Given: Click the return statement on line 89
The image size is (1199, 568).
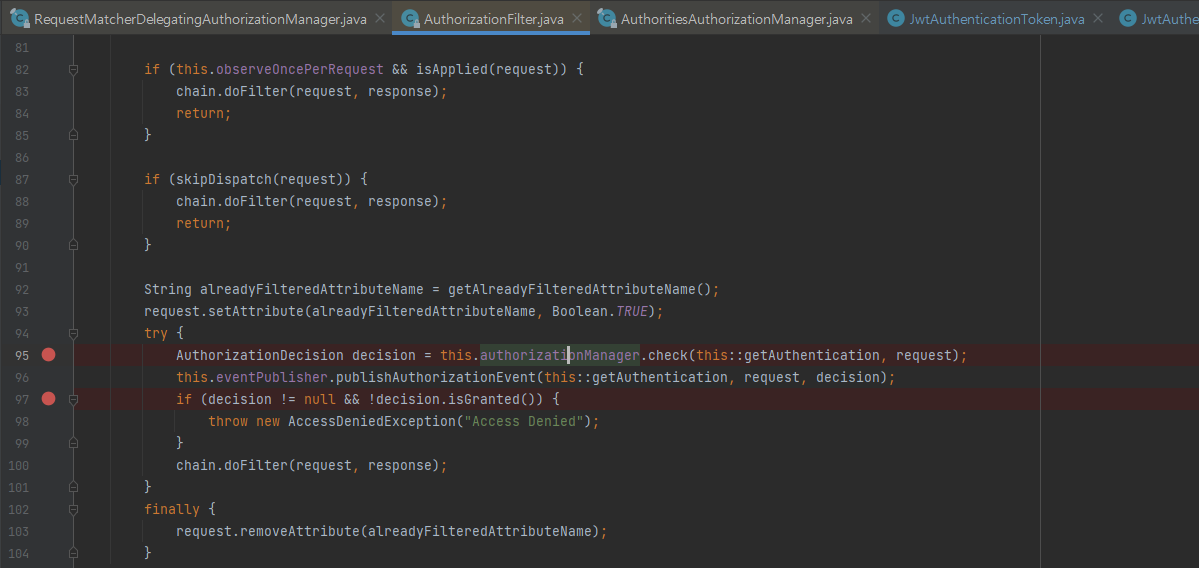Looking at the screenshot, I should click(203, 223).
